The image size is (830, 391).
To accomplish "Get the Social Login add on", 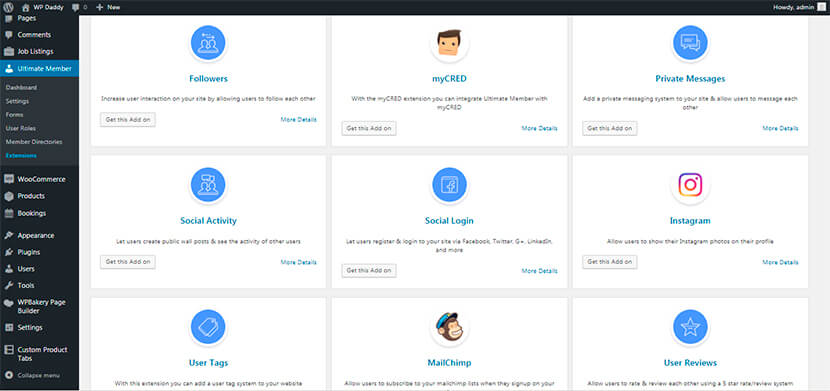I will tap(369, 271).
